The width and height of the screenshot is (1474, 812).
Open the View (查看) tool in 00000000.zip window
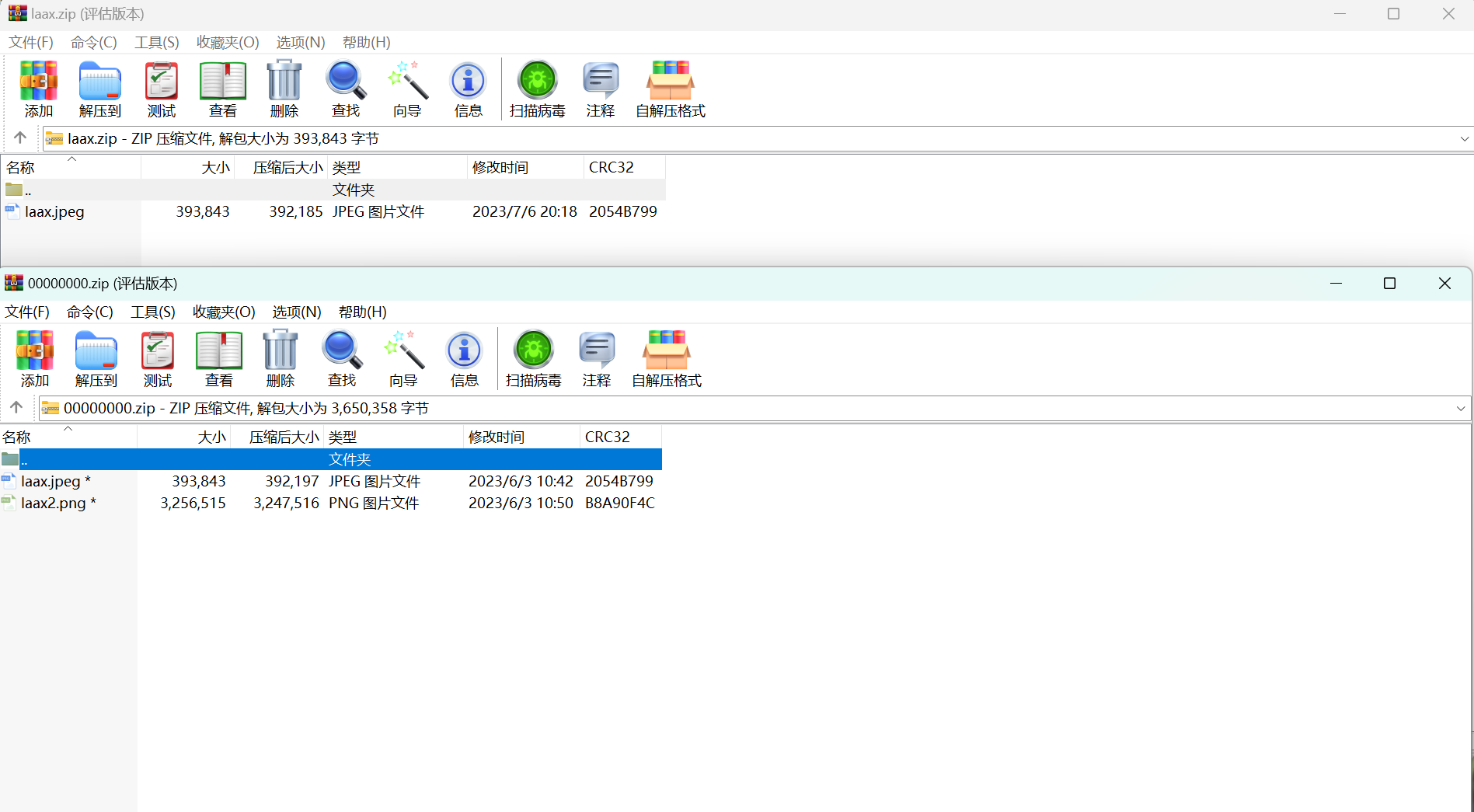point(219,358)
